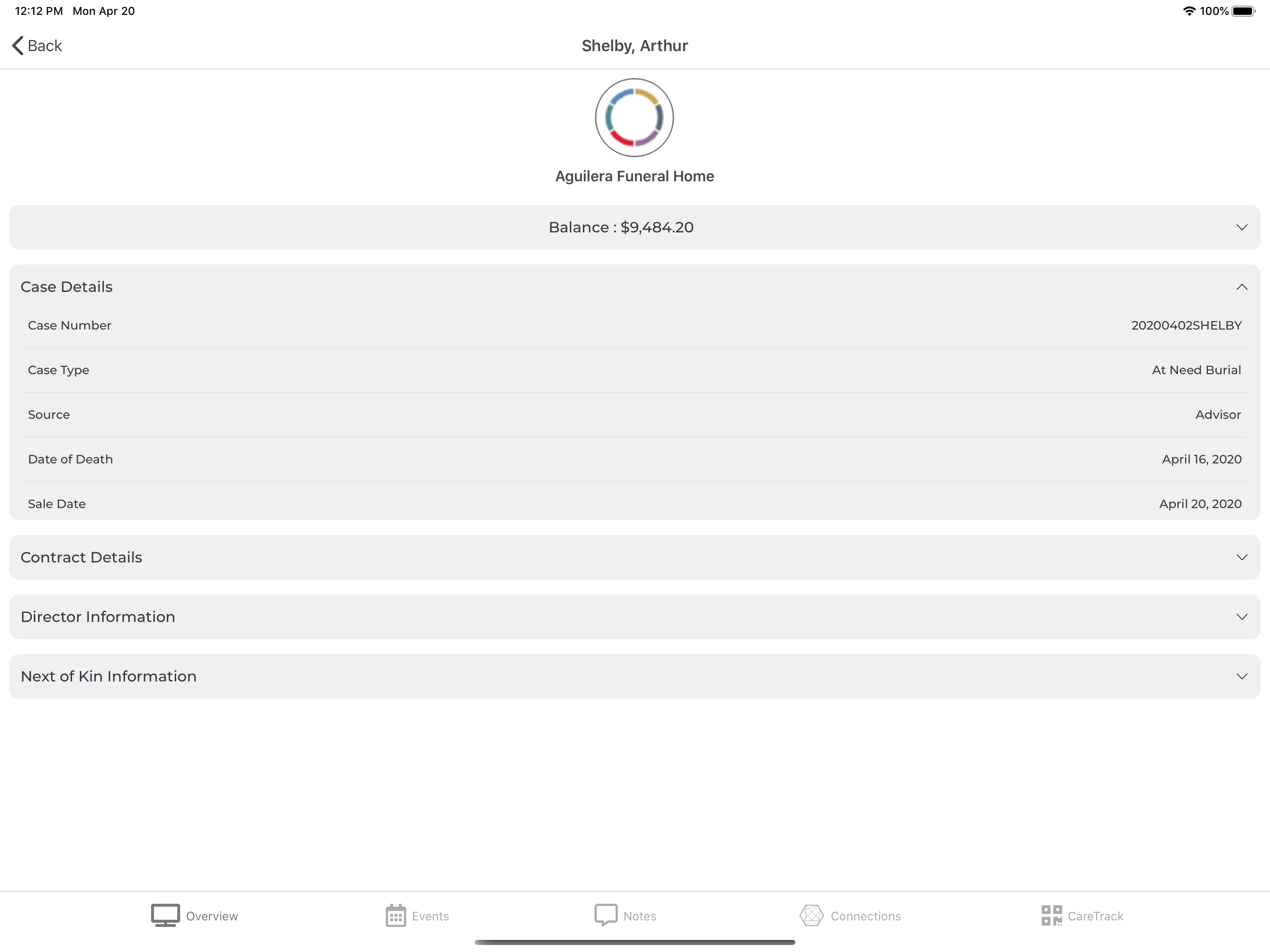Viewport: 1270px width, 952px height.
Task: Select the April 16, 2020 death date
Action: [1202, 459]
